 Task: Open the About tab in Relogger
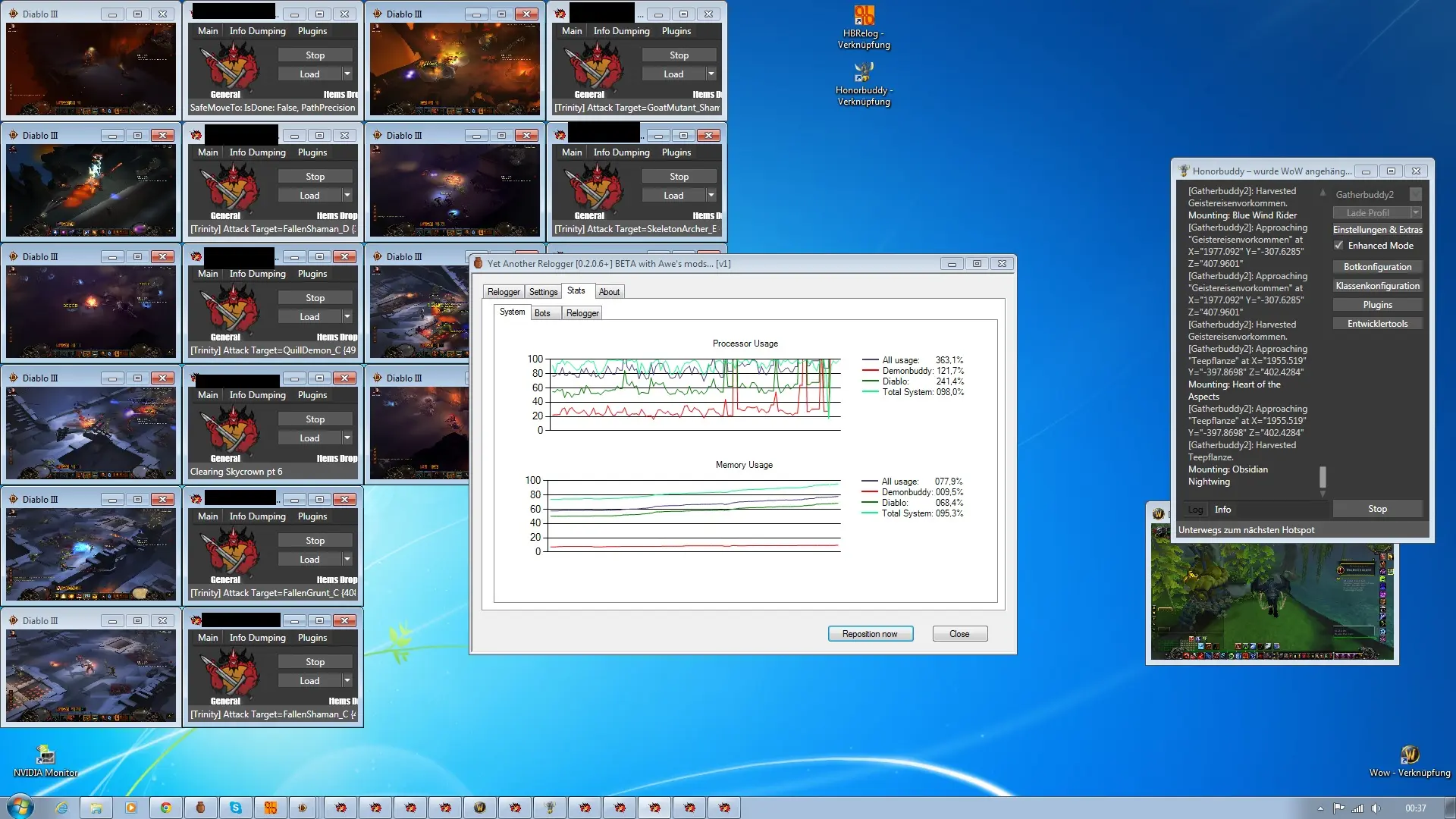pyautogui.click(x=609, y=292)
